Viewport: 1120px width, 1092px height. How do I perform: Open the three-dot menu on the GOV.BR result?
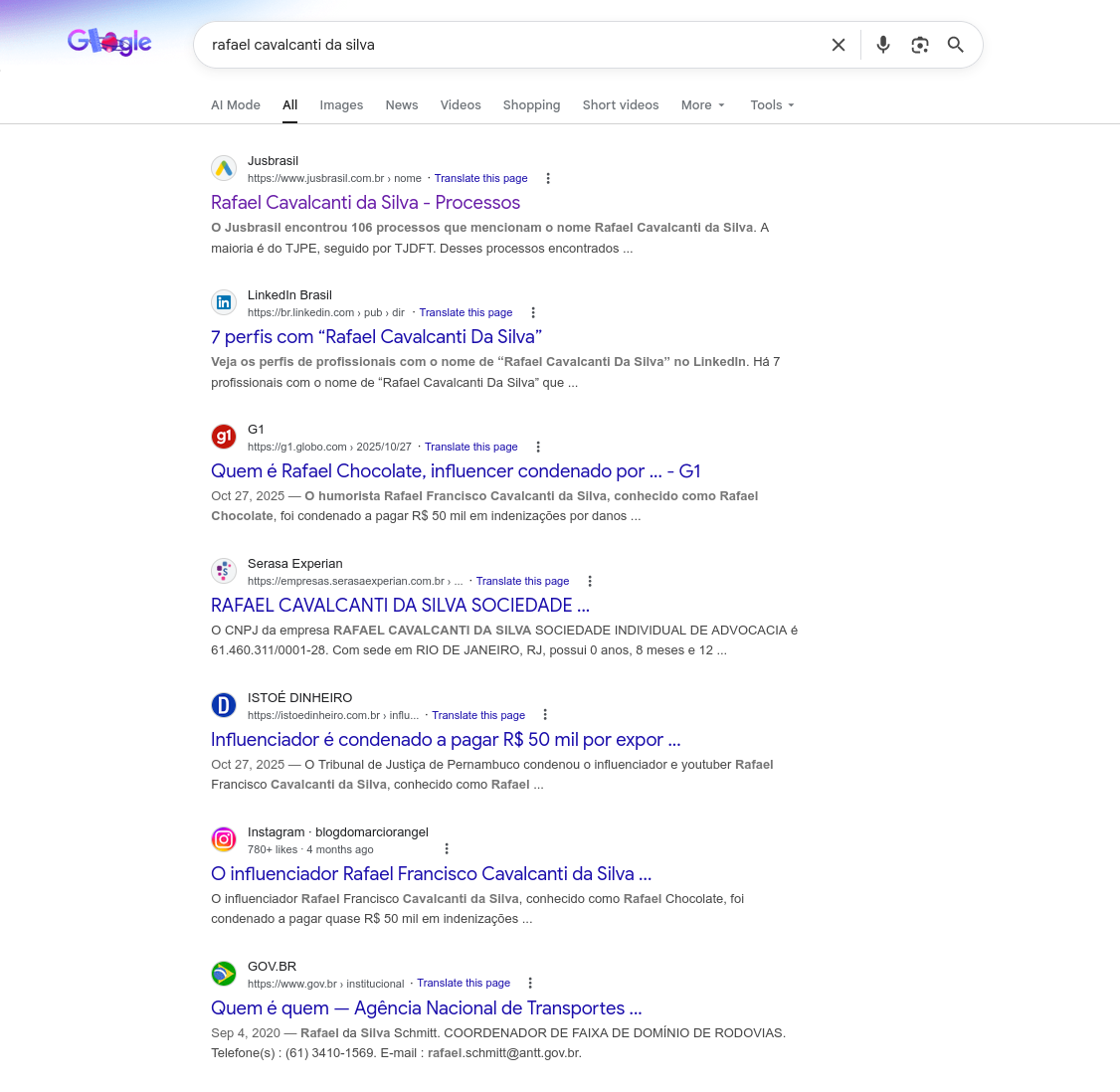coord(530,983)
